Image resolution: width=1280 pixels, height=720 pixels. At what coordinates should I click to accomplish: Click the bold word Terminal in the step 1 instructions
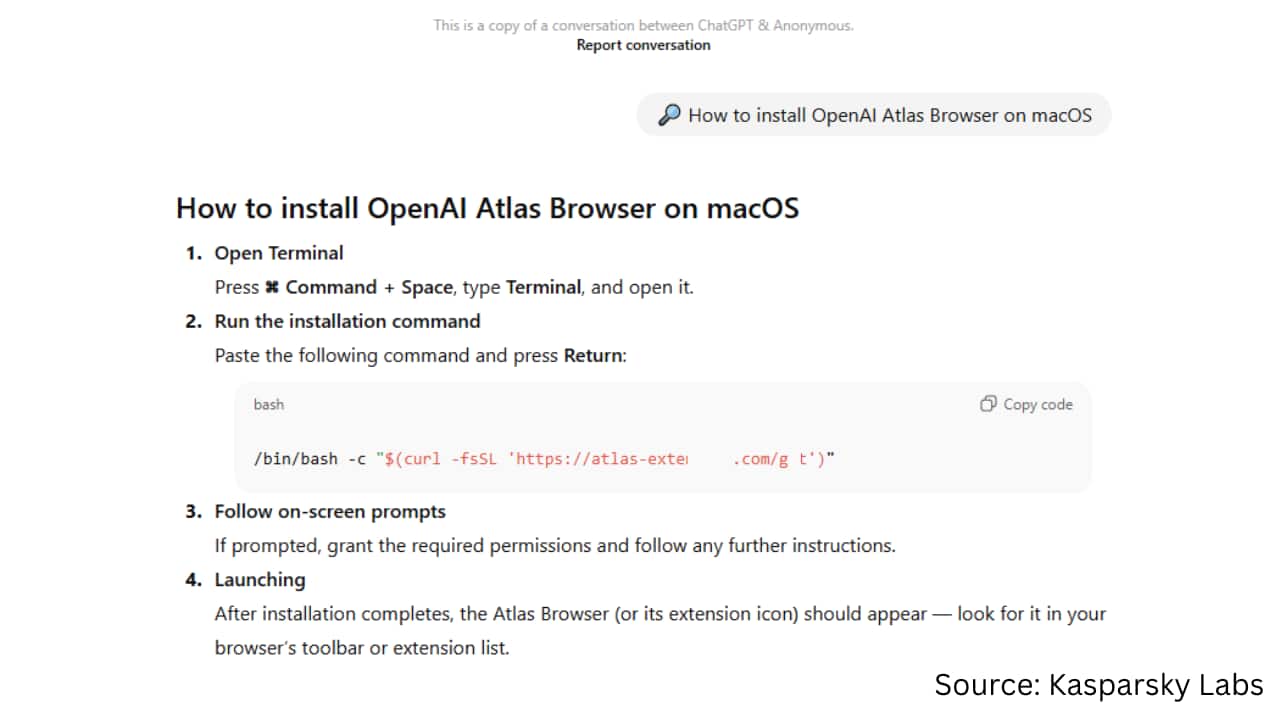543,287
